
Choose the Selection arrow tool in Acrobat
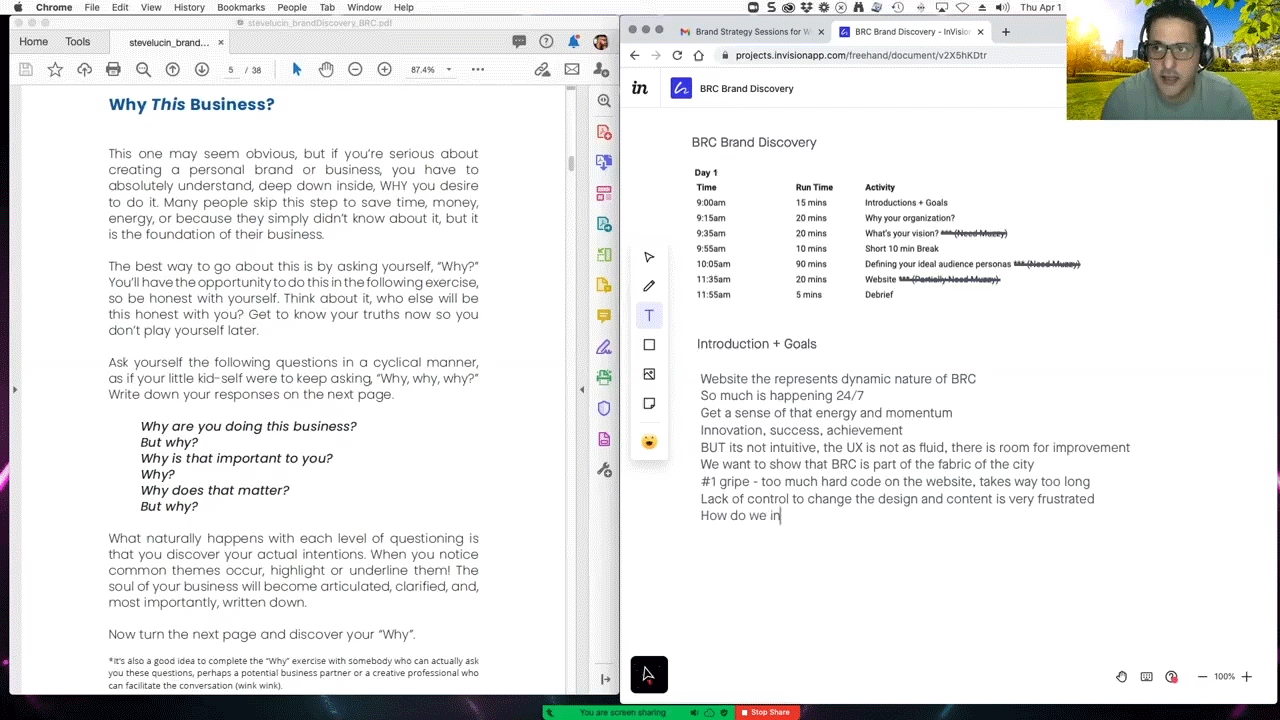coord(296,69)
